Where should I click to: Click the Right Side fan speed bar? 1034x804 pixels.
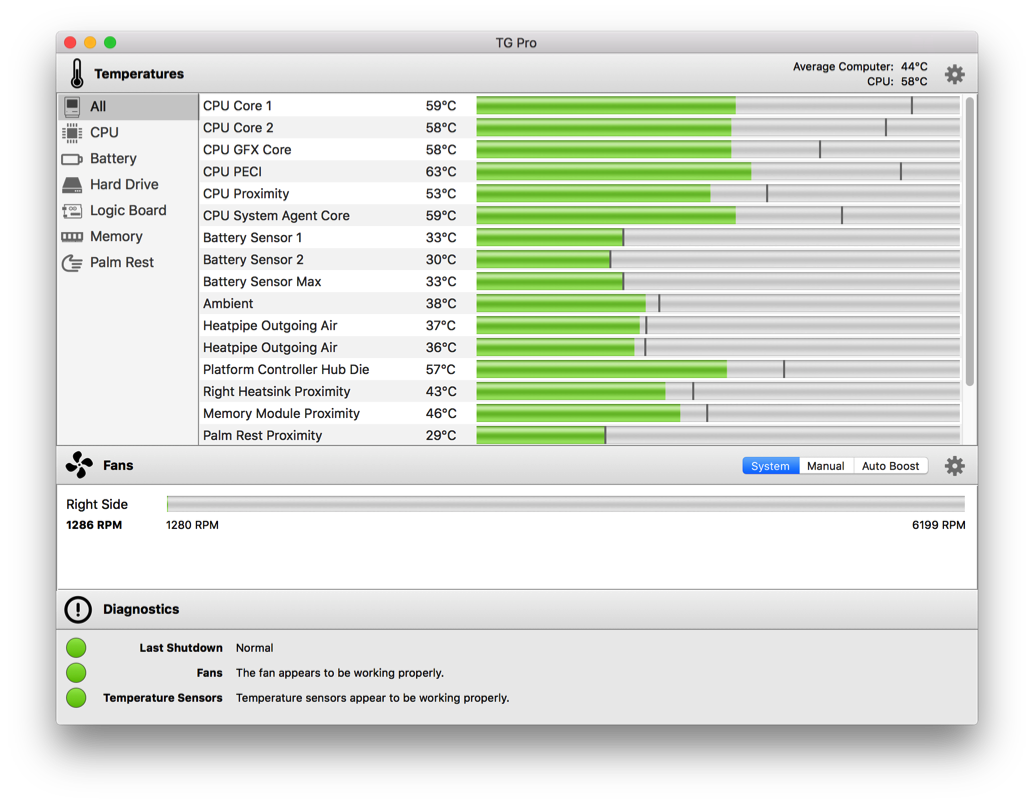click(x=565, y=504)
